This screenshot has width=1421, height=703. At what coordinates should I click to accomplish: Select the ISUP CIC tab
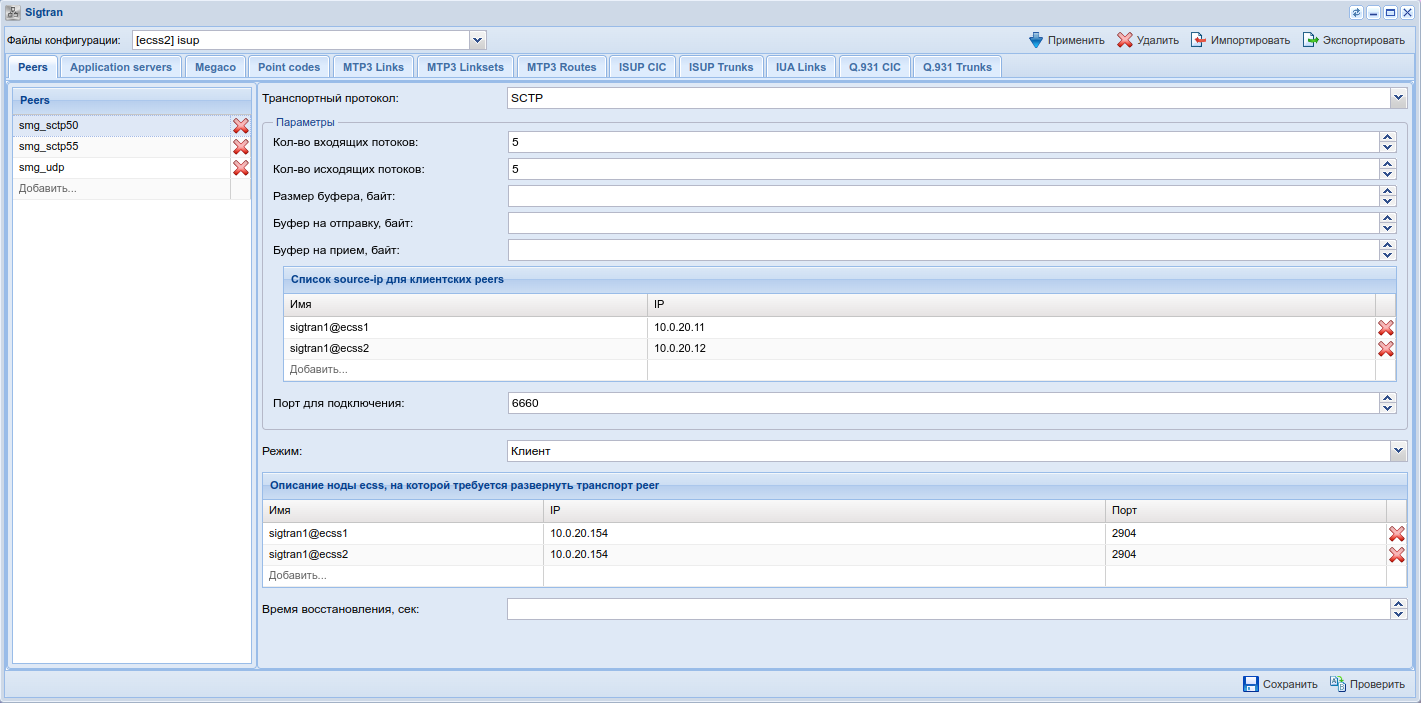click(x=643, y=67)
